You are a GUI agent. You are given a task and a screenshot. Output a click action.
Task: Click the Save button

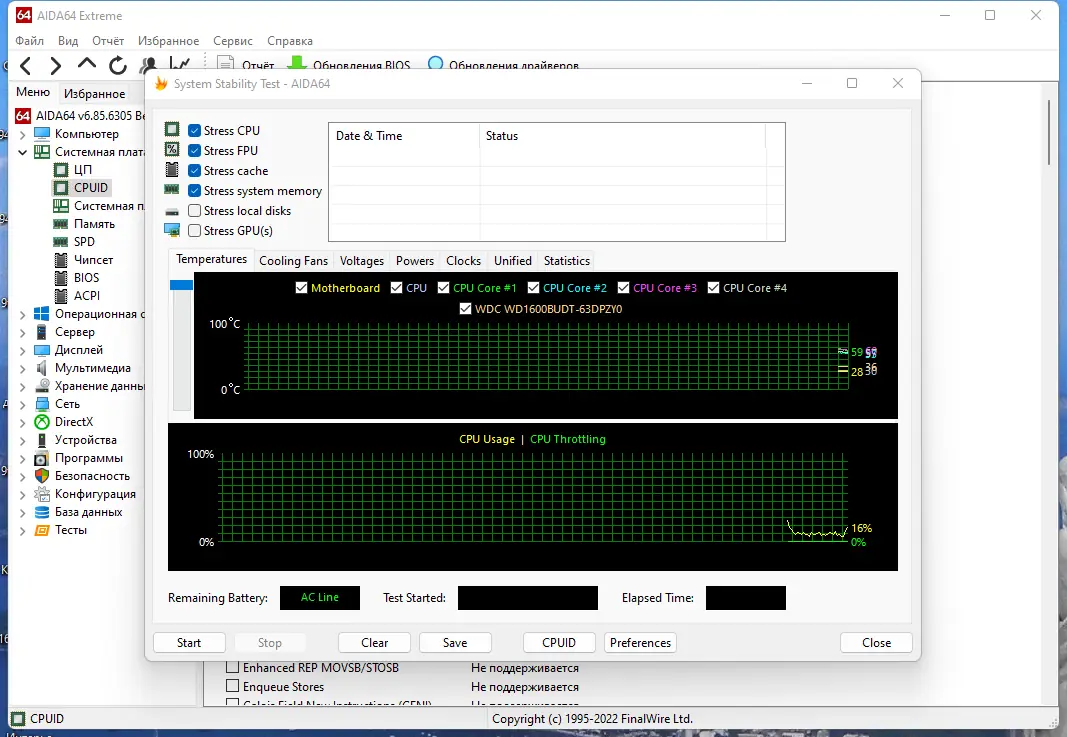pos(455,642)
